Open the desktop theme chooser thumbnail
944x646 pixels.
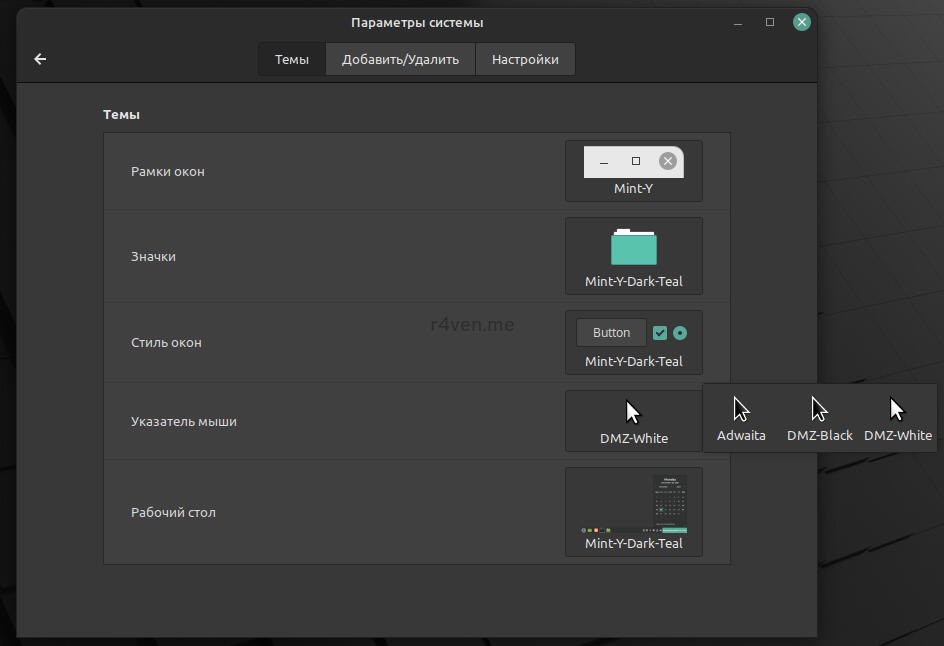pyautogui.click(x=633, y=511)
